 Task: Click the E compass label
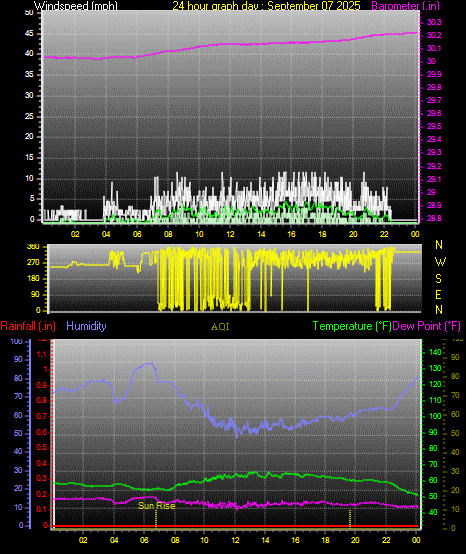pyautogui.click(x=438, y=295)
